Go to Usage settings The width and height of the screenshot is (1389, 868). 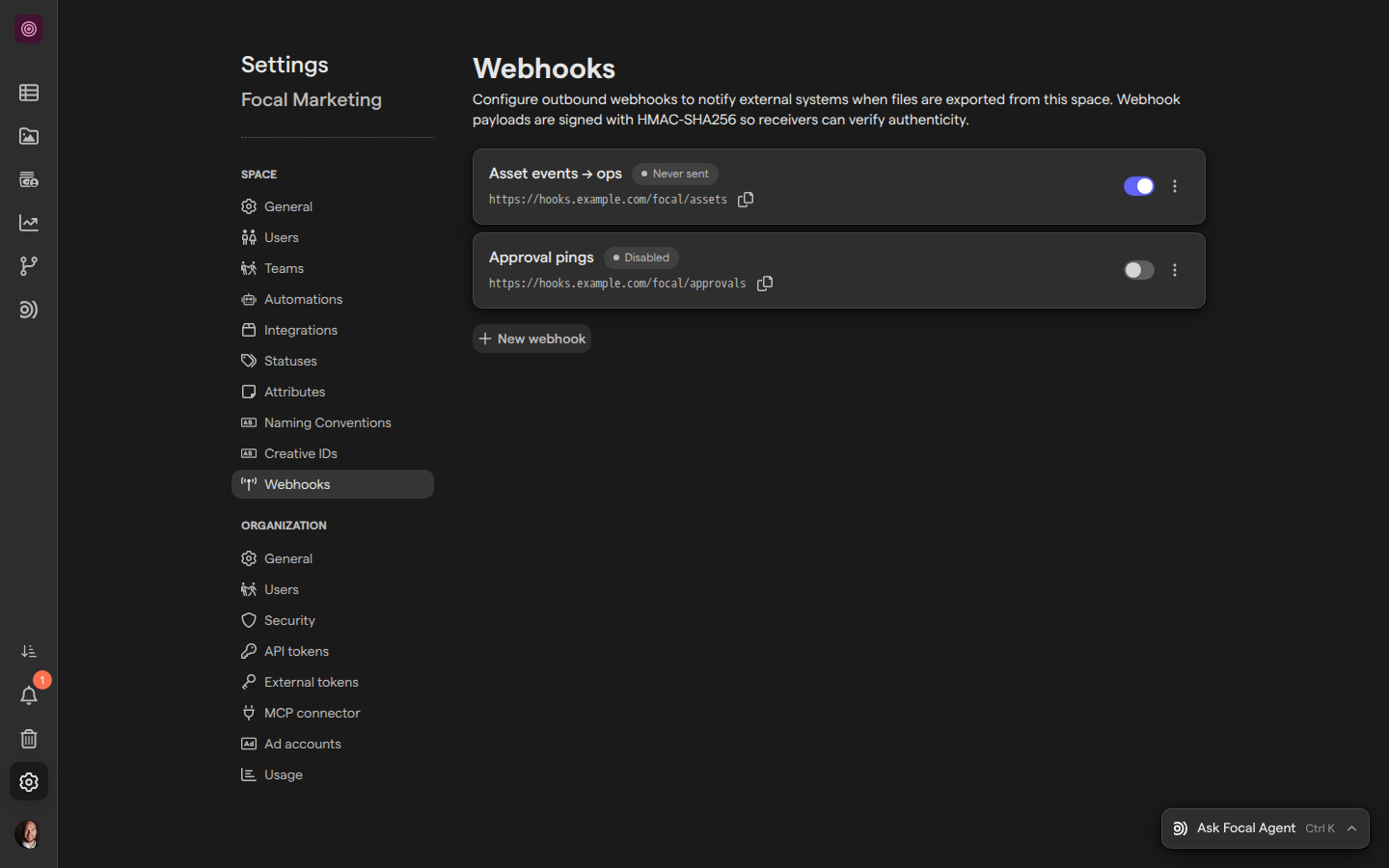[x=333, y=774]
